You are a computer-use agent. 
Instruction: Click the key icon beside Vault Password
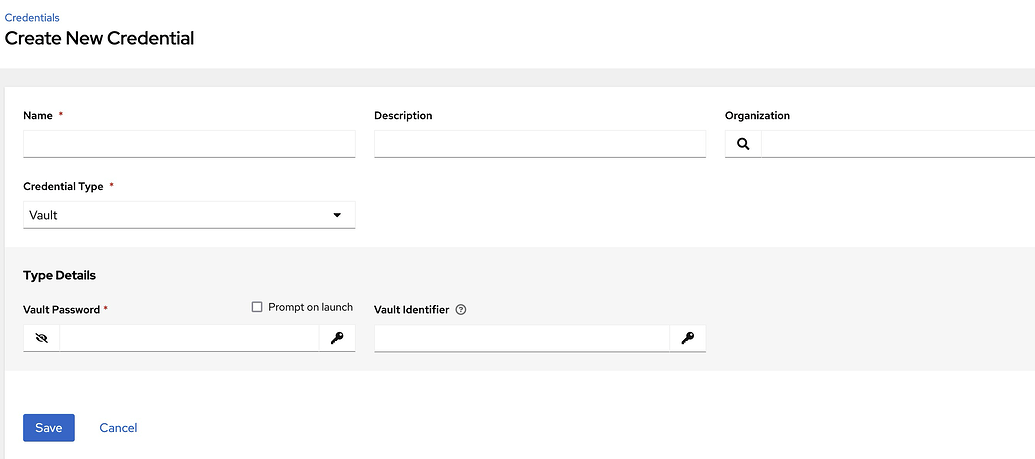[x=337, y=339]
